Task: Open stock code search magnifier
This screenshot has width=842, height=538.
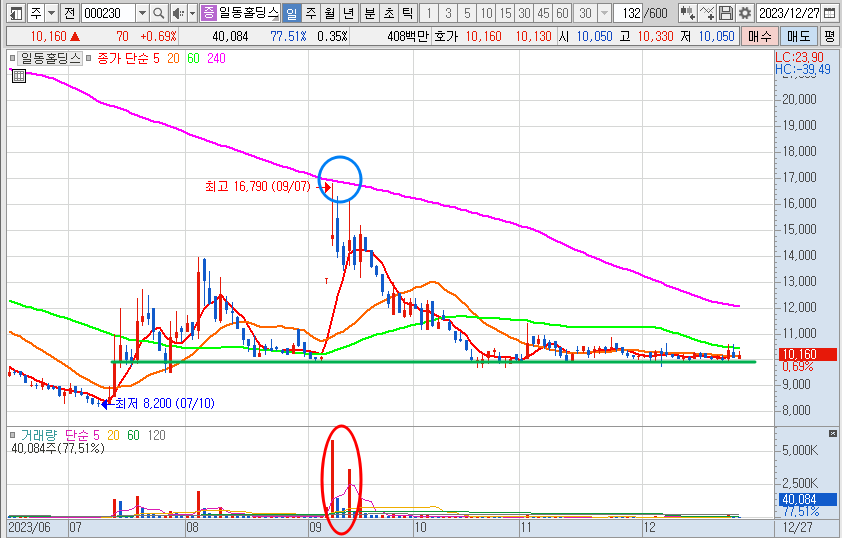Action: pyautogui.click(x=158, y=13)
